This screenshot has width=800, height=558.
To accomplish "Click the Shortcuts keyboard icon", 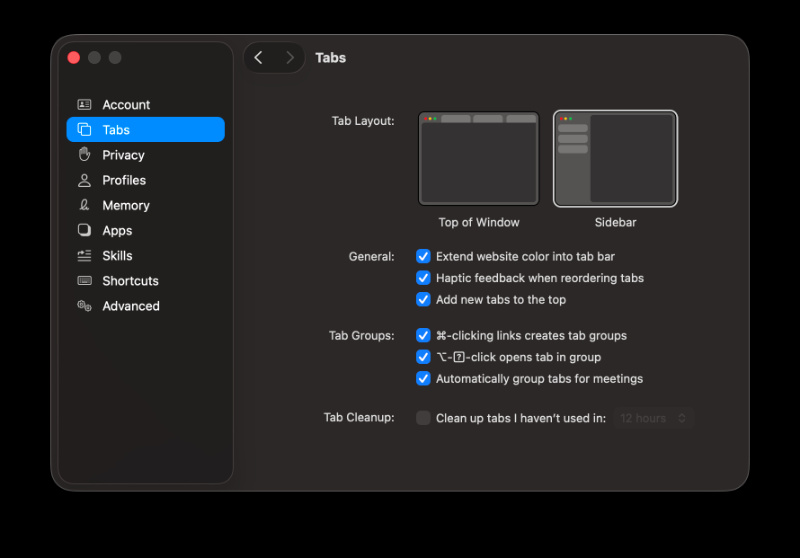I will tap(84, 281).
